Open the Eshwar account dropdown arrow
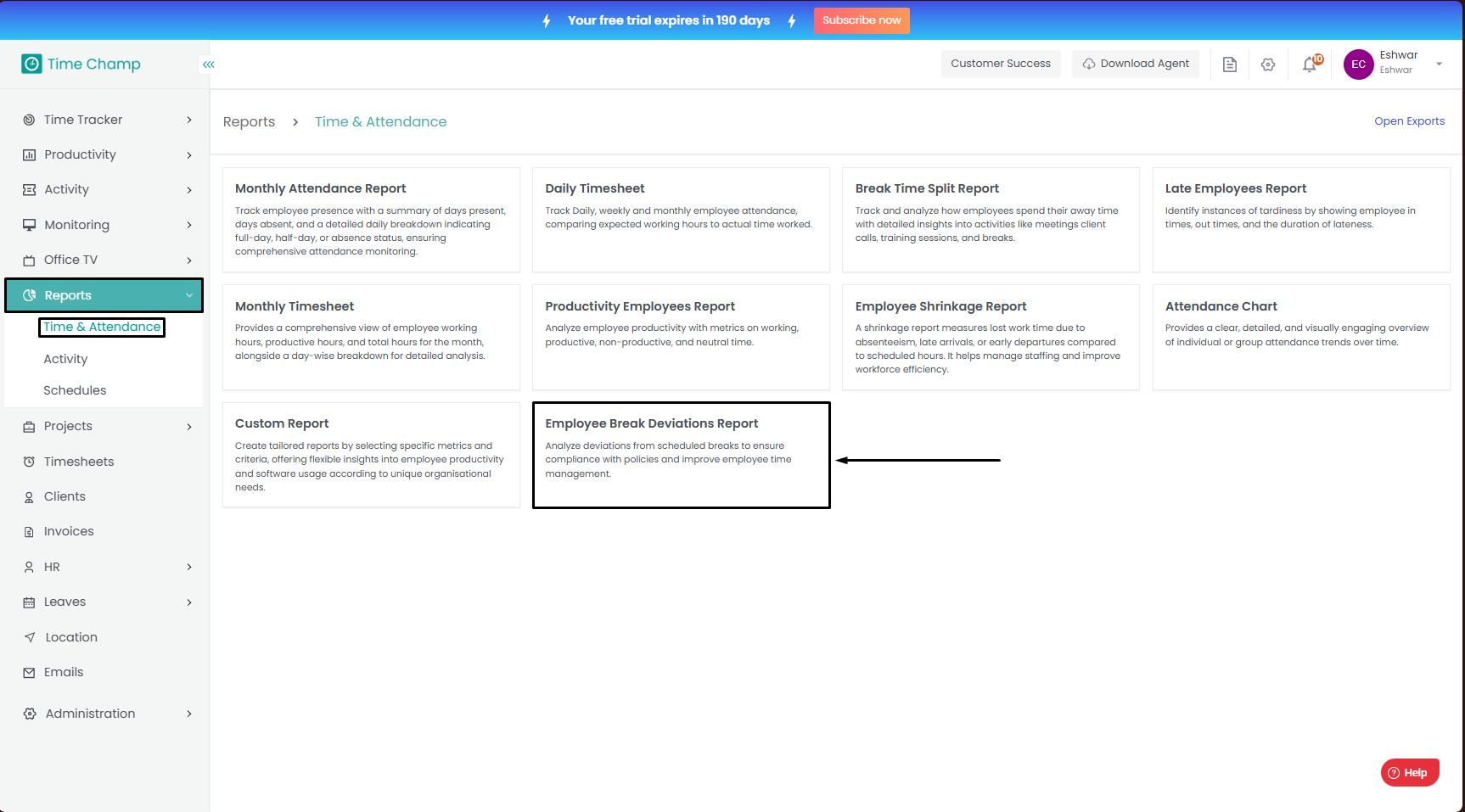Screen dimensions: 1465x812 coord(1439,64)
